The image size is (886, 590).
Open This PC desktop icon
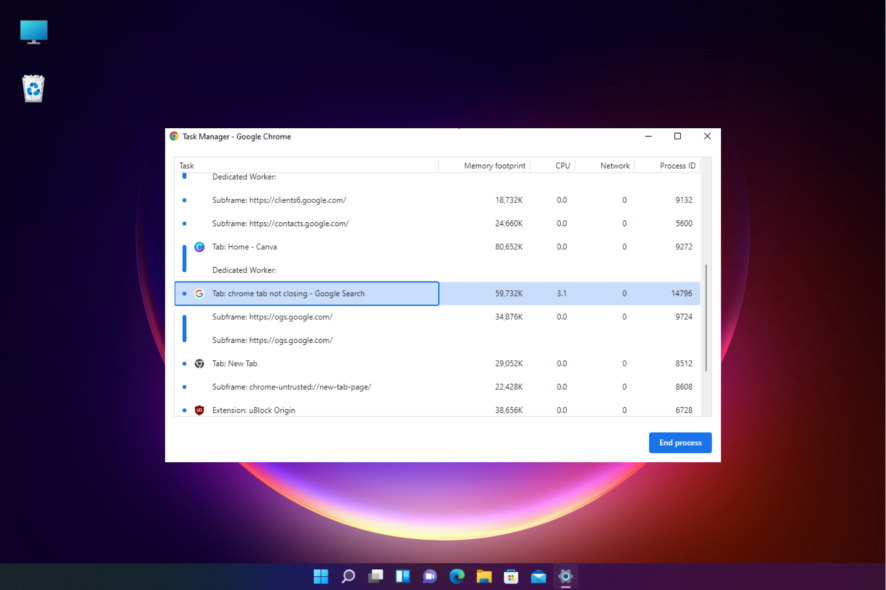click(x=33, y=32)
